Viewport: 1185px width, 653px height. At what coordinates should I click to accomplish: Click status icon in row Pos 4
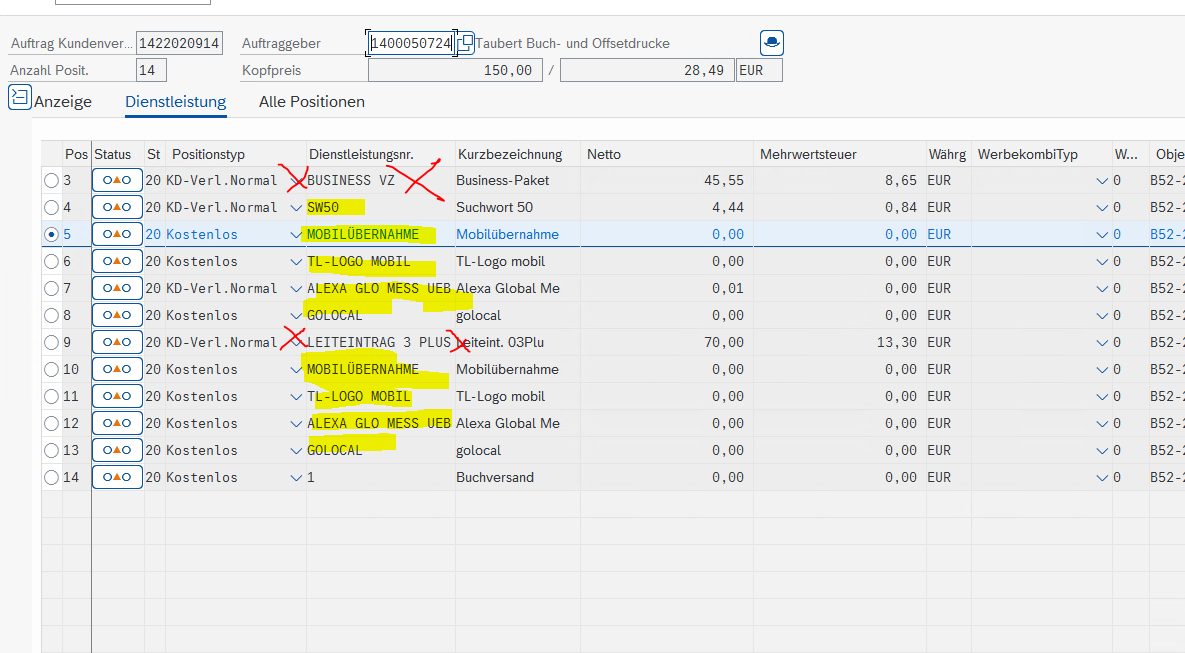(117, 207)
